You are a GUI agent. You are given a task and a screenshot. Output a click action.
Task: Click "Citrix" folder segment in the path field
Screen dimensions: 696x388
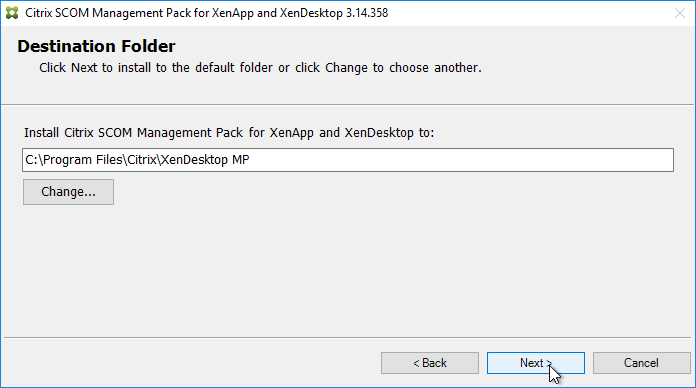click(x=142, y=160)
